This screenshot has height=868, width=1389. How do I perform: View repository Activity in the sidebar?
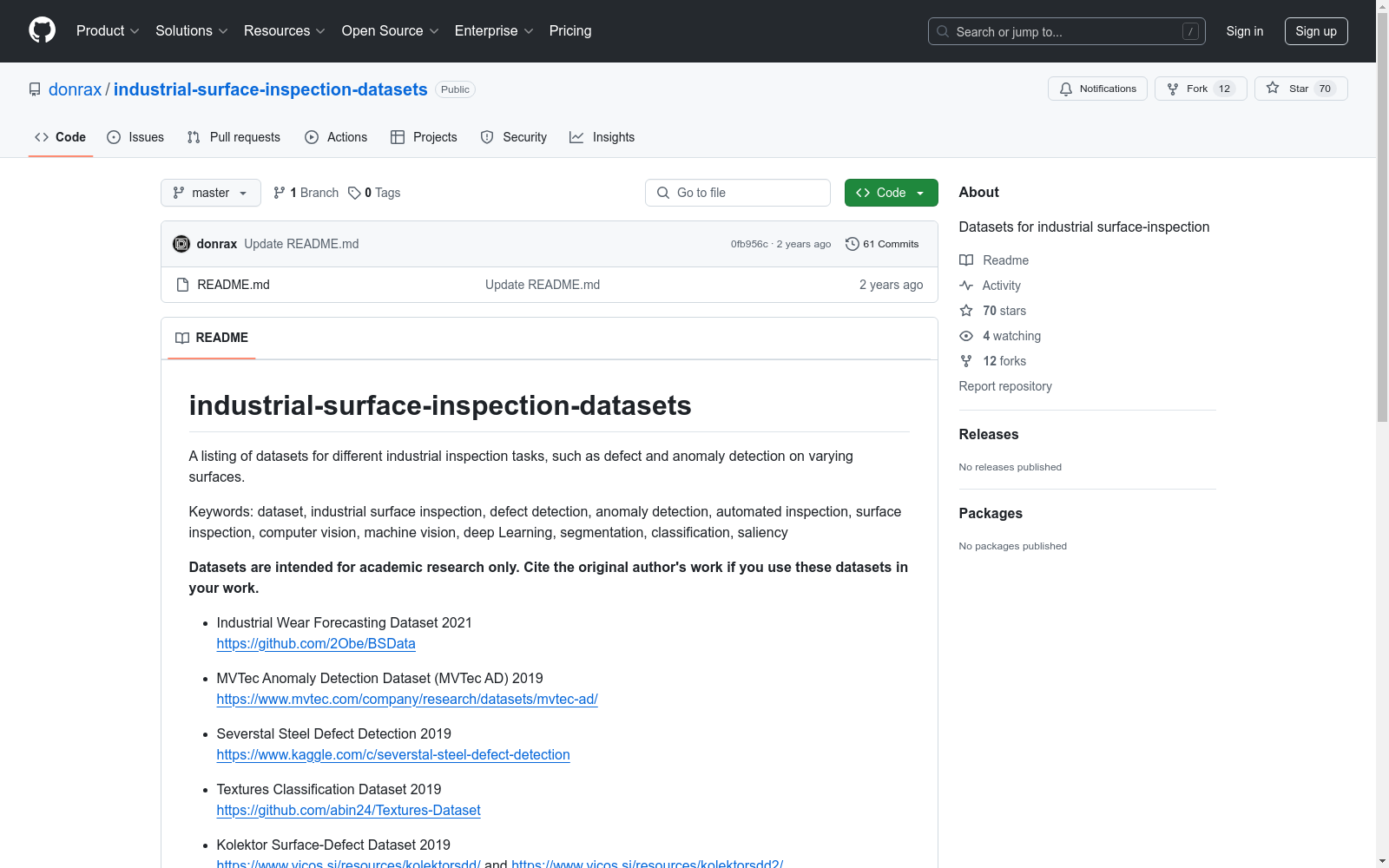coord(1000,285)
